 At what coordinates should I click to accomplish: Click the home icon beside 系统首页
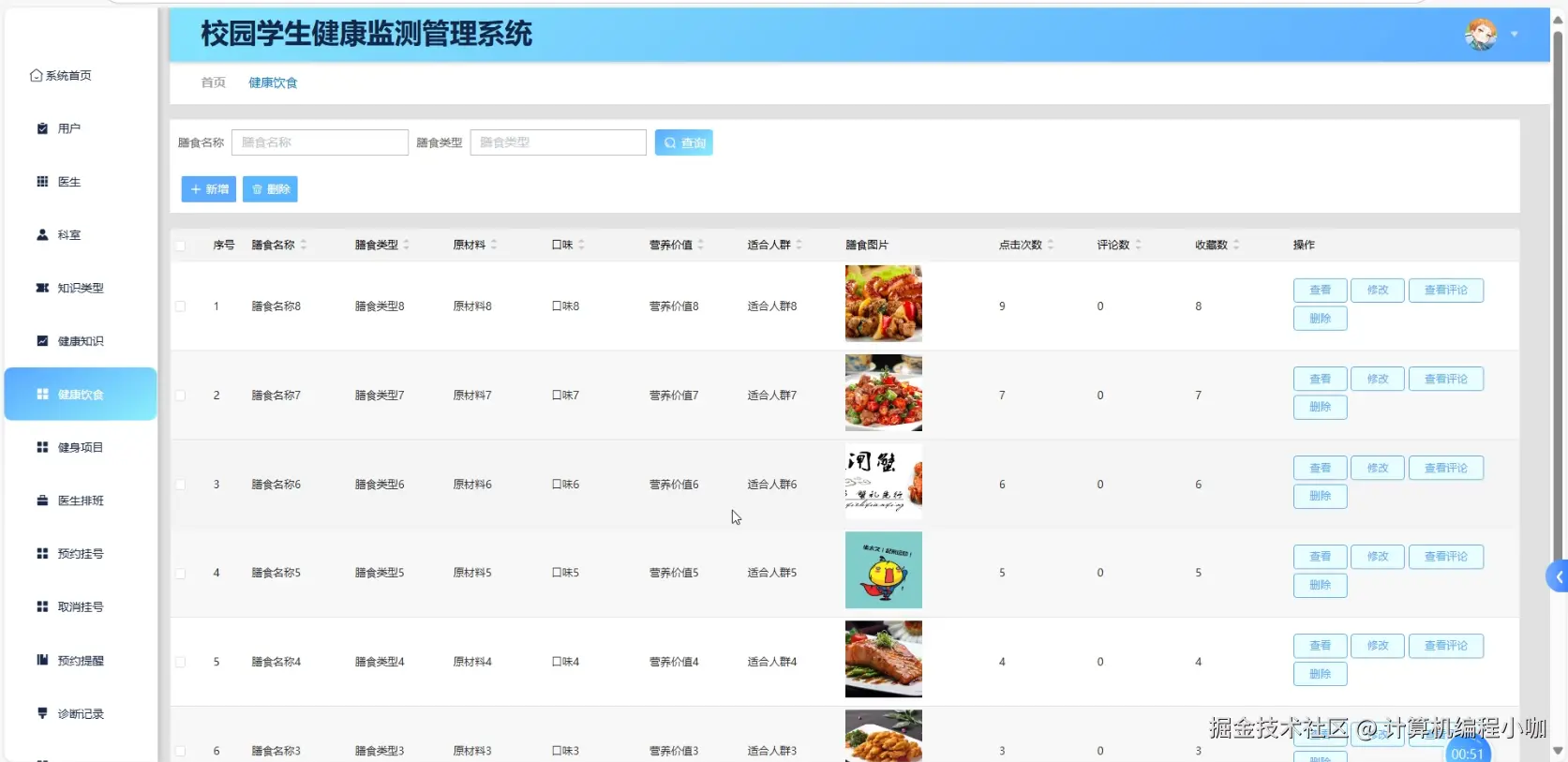tap(36, 76)
